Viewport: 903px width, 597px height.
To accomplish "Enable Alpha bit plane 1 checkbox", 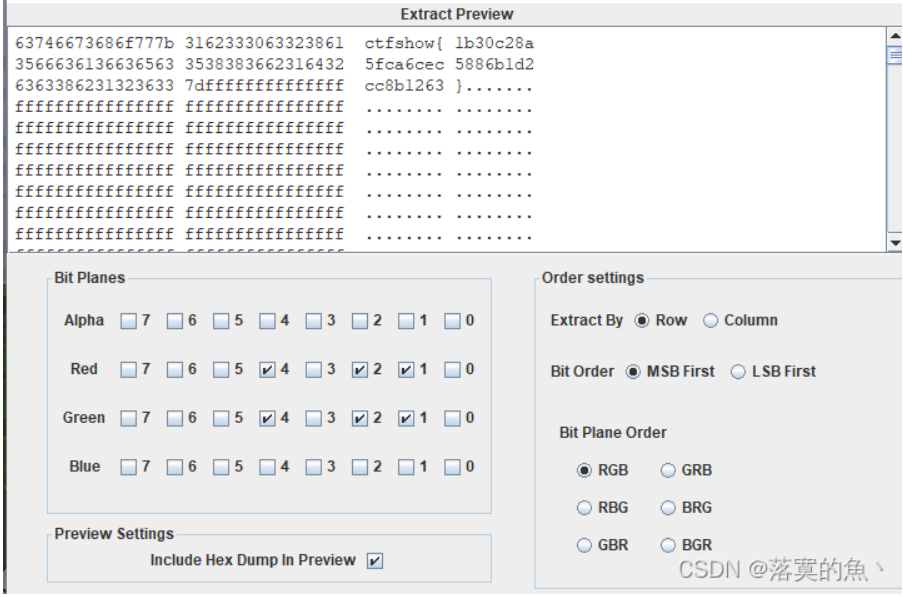I will (x=406, y=321).
